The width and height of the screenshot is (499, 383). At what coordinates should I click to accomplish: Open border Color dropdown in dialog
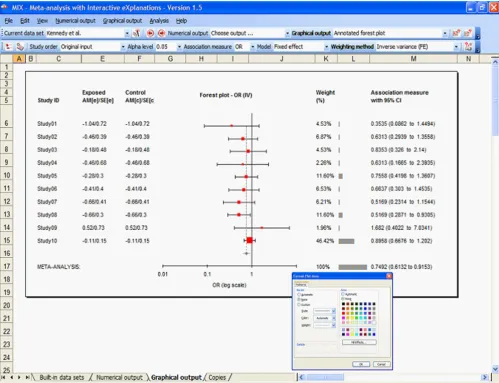[334, 318]
